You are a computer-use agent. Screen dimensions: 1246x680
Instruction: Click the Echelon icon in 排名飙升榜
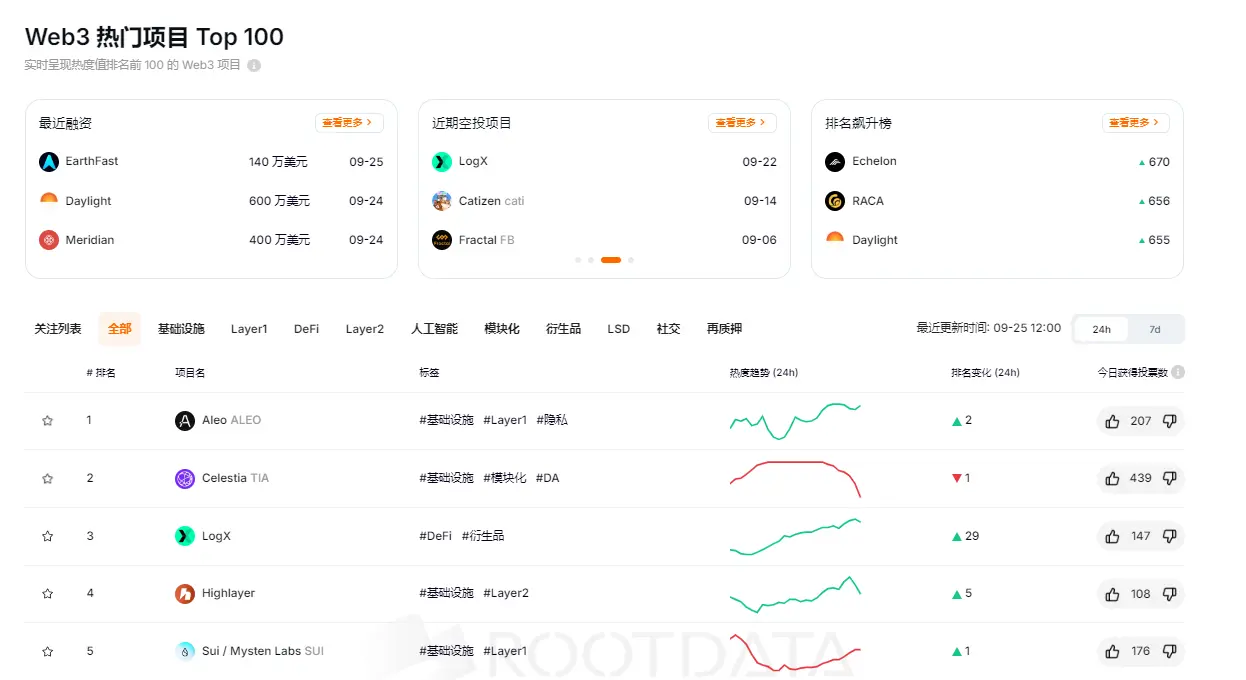(834, 161)
